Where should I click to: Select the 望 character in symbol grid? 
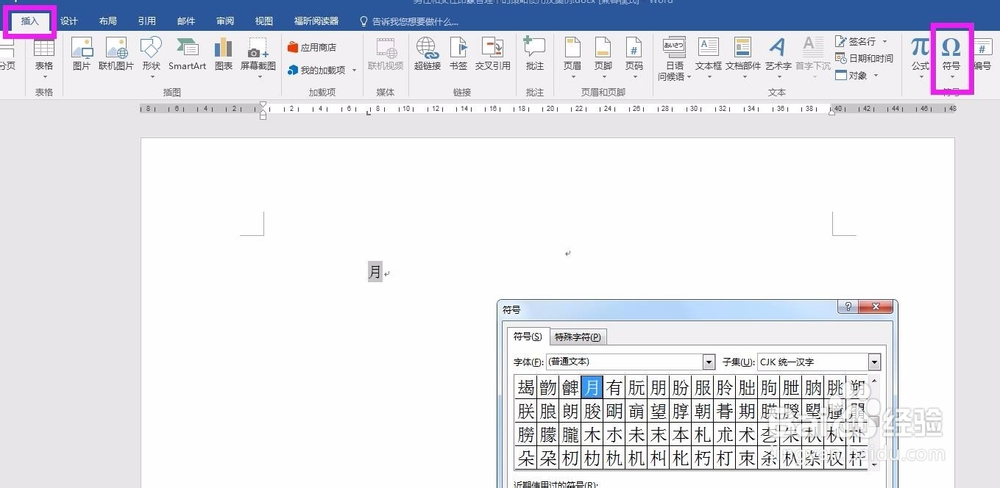[658, 411]
